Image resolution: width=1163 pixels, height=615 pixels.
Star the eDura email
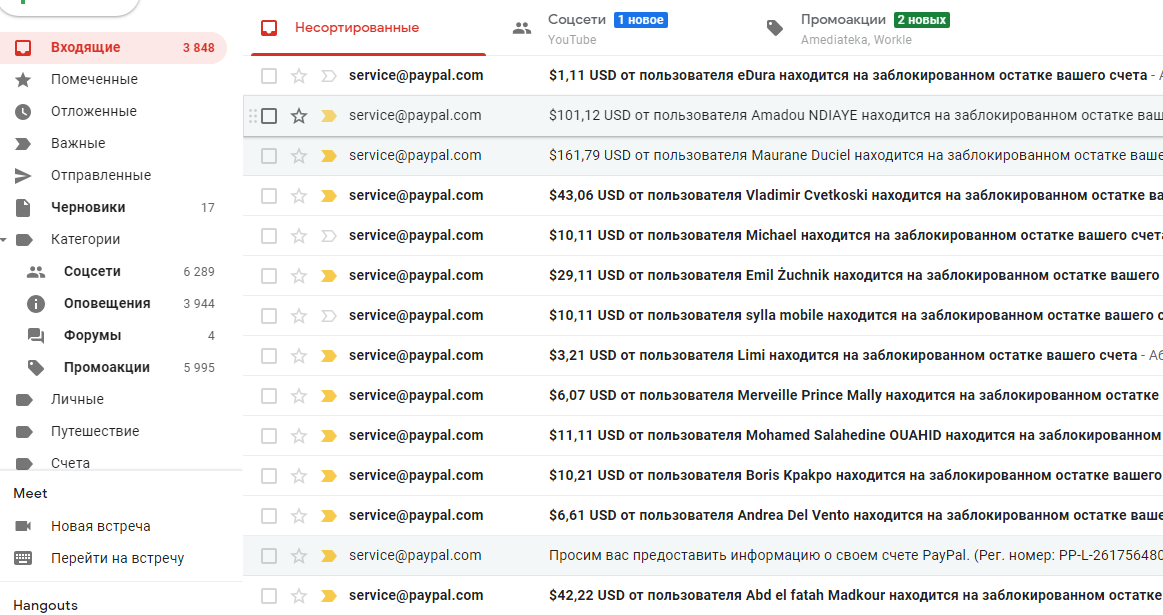coord(299,76)
